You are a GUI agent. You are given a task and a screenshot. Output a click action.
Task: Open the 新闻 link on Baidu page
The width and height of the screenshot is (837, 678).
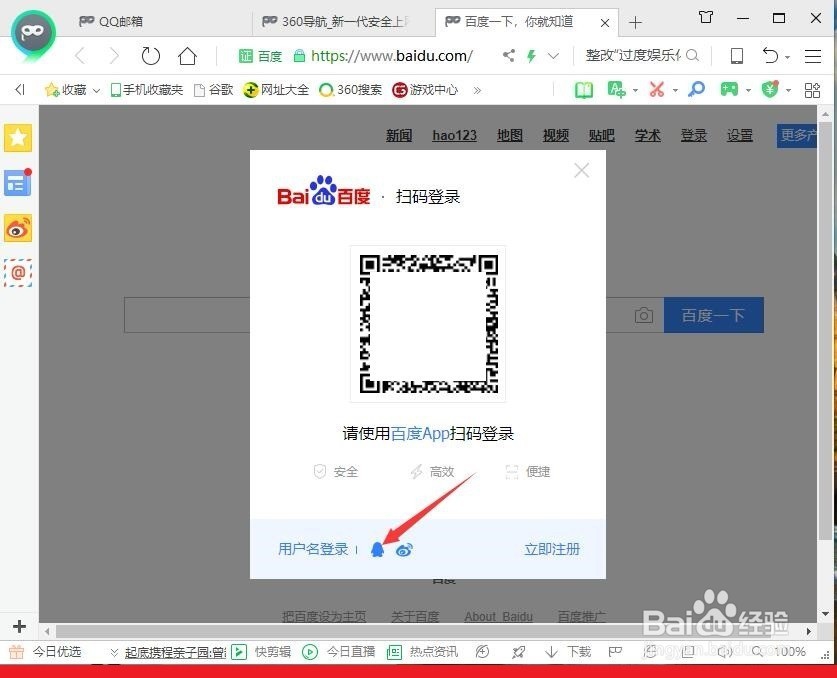(399, 135)
